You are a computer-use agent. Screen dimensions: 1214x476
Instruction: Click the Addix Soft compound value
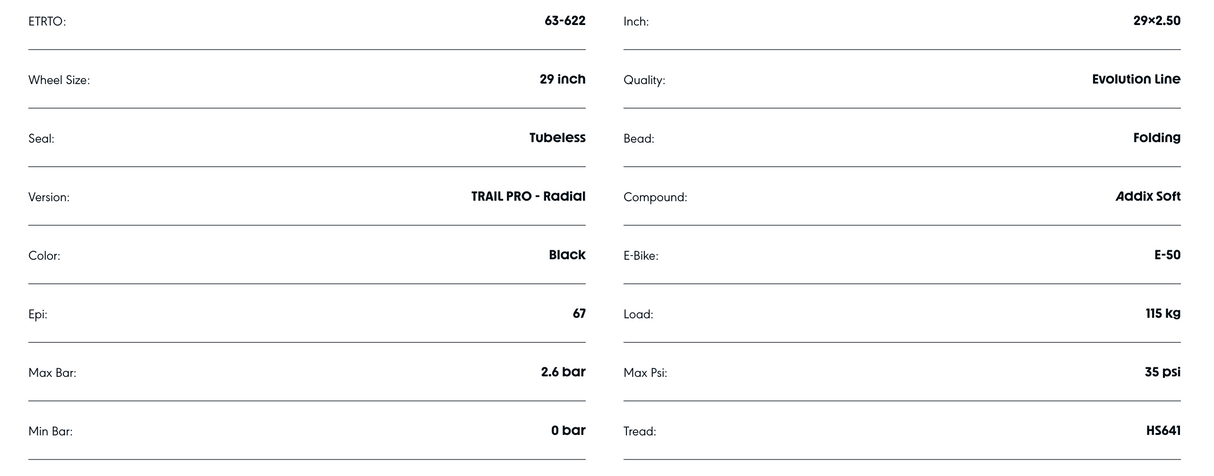point(1147,196)
